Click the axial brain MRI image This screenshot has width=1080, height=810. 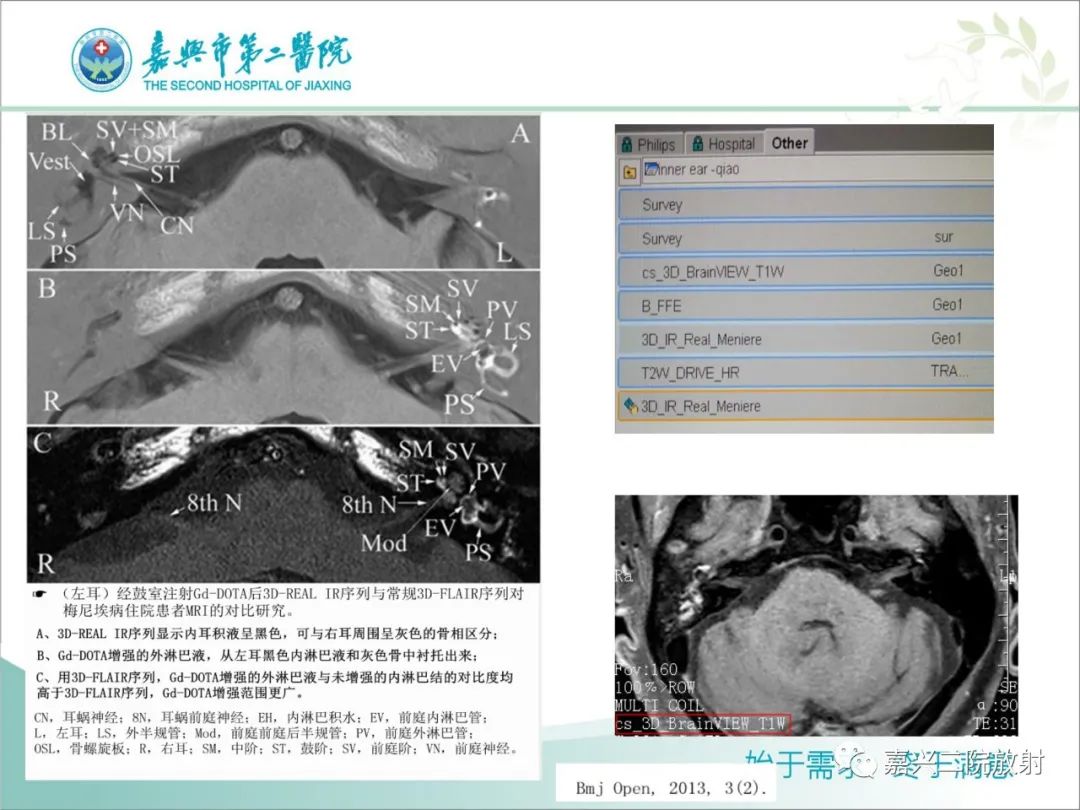[816, 615]
